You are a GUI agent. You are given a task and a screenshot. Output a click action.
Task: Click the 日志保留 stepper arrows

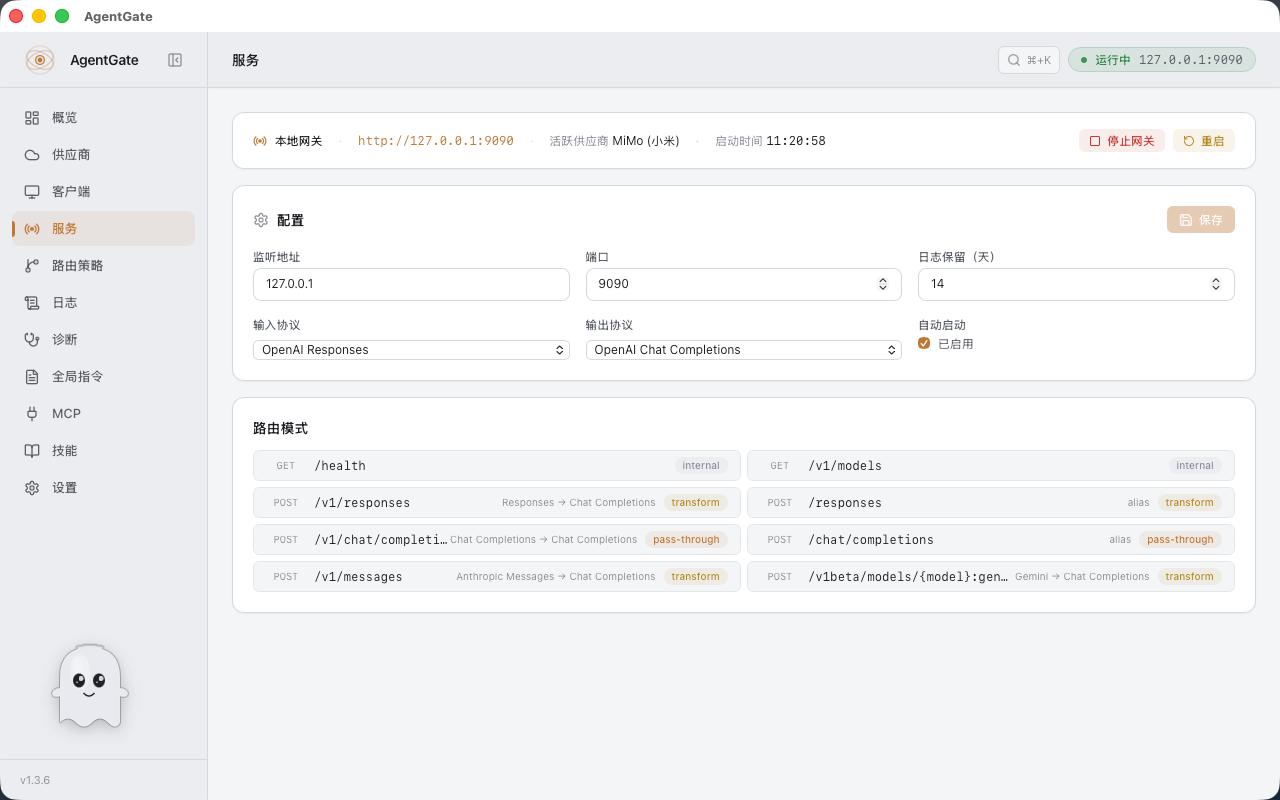(x=1216, y=284)
